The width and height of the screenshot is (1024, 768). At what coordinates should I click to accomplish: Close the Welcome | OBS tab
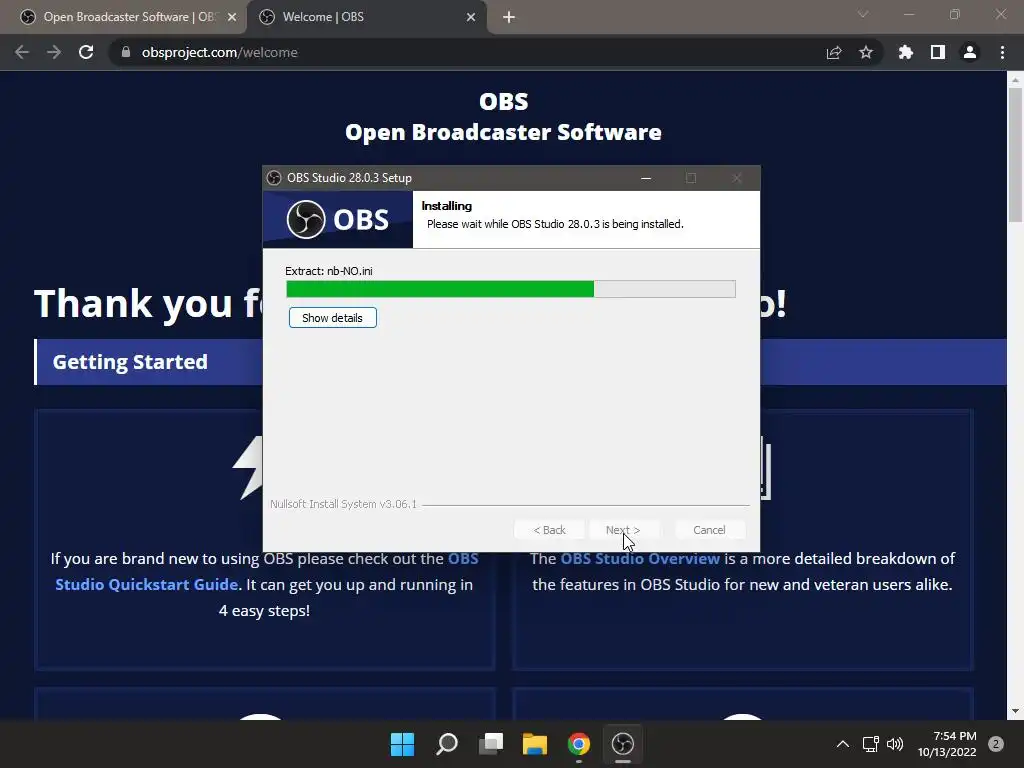[471, 17]
